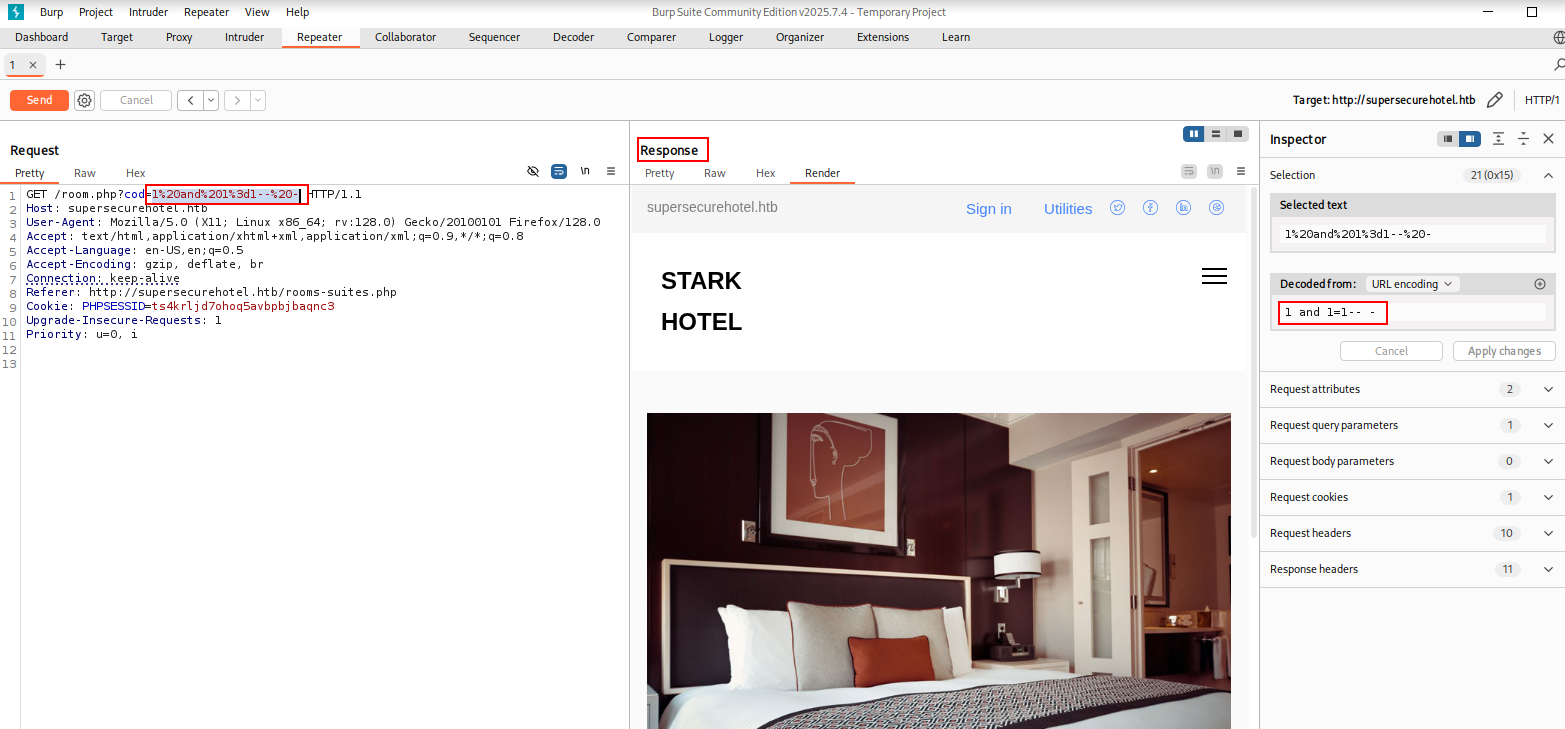The height and width of the screenshot is (729, 1565).
Task: Open Repeater settings gear icon
Action: click(x=85, y=100)
